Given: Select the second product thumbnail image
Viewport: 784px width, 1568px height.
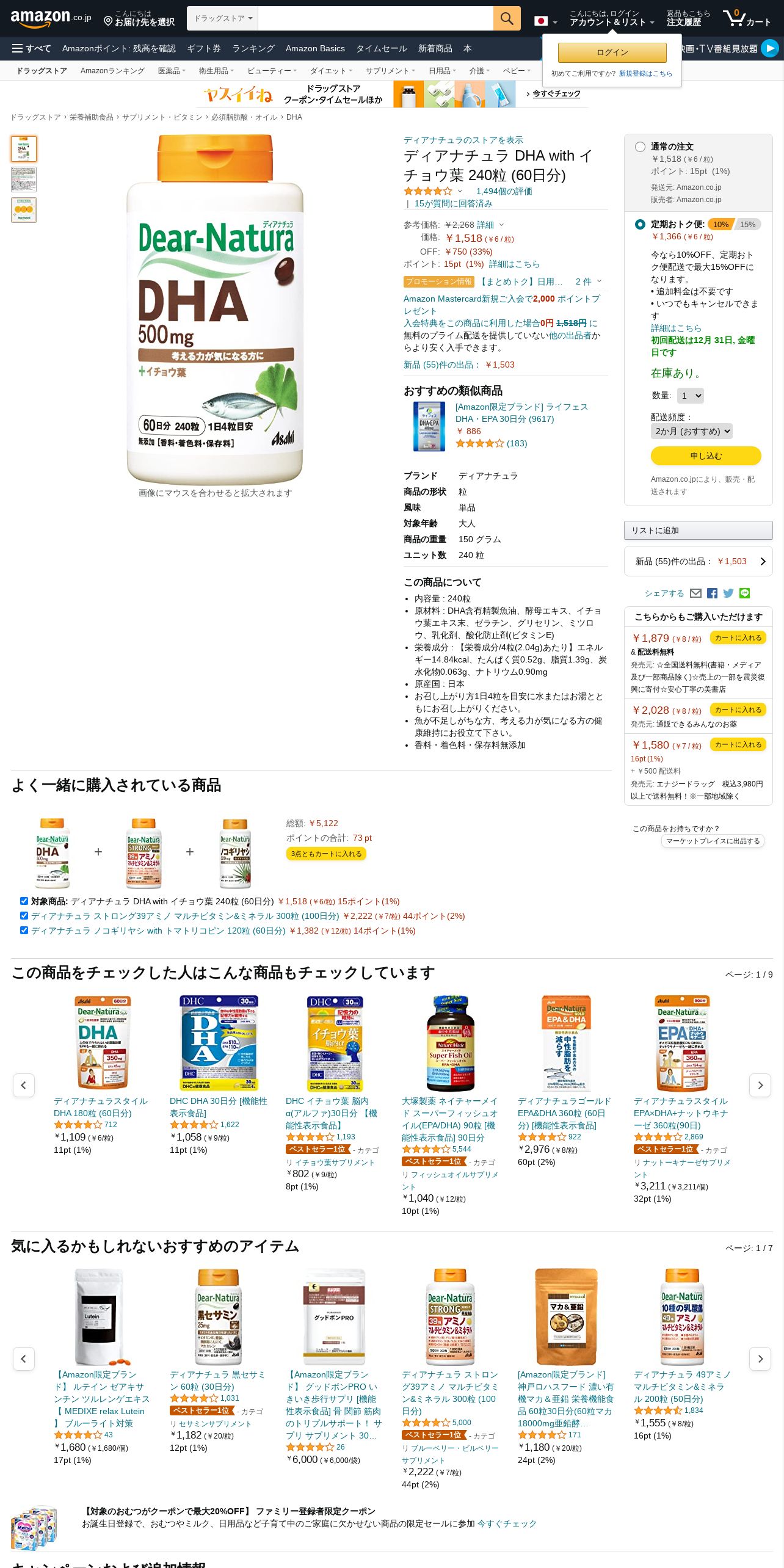Looking at the screenshot, I should [x=24, y=180].
